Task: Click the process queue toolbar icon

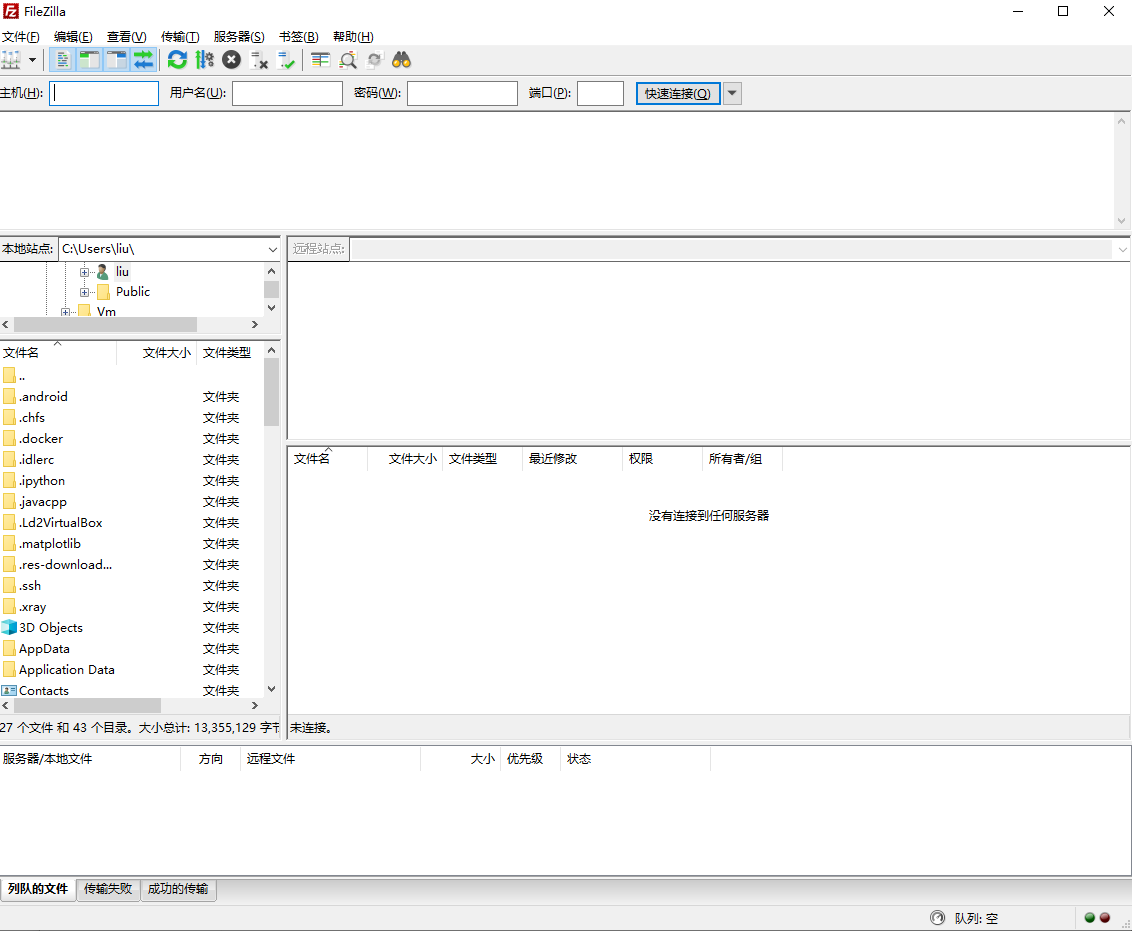Action: point(204,60)
